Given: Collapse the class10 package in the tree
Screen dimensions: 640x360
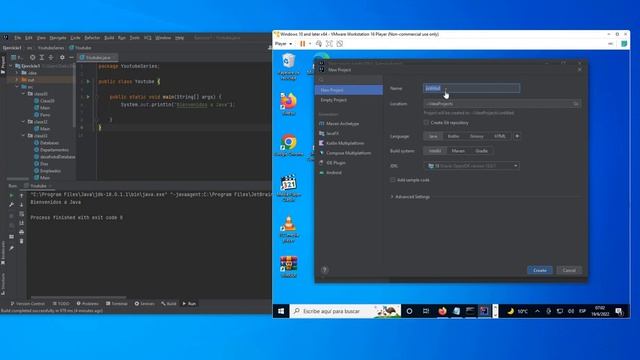Looking at the screenshot, I should (x=23, y=94).
